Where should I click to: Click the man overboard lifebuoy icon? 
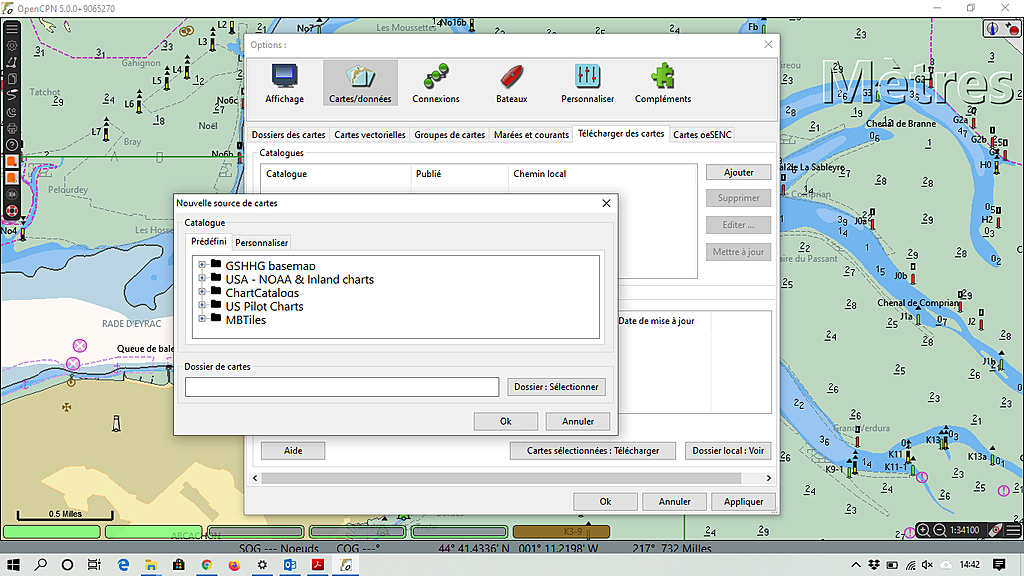[x=12, y=210]
